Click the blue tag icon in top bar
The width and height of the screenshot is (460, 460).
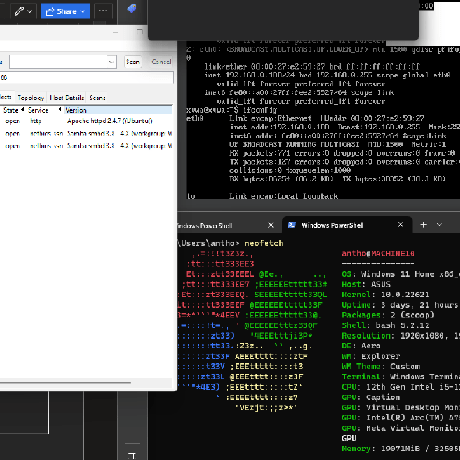[x=132, y=9]
